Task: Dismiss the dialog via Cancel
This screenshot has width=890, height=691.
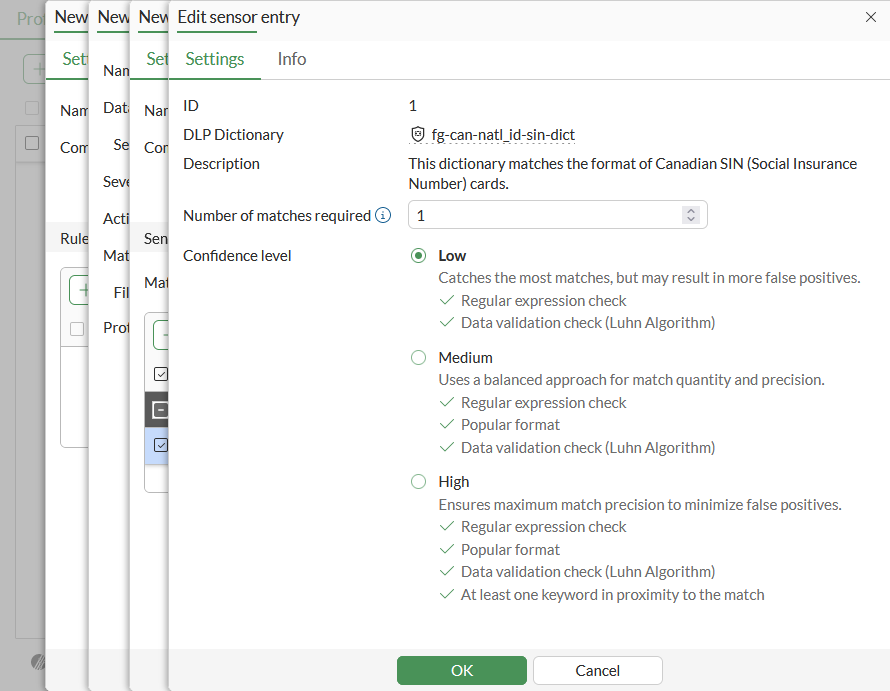Action: (x=597, y=670)
